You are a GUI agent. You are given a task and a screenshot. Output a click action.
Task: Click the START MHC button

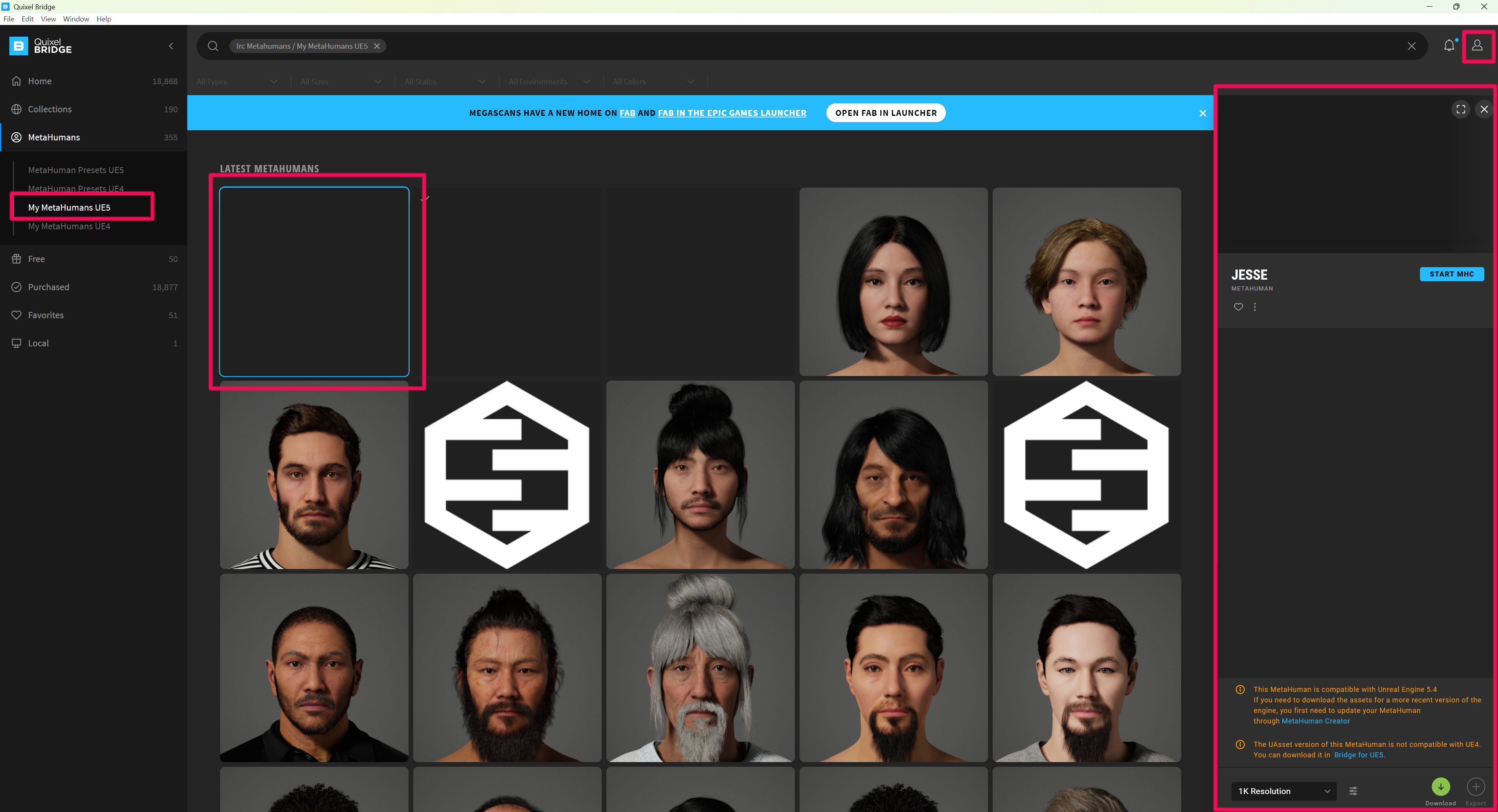coord(1452,274)
